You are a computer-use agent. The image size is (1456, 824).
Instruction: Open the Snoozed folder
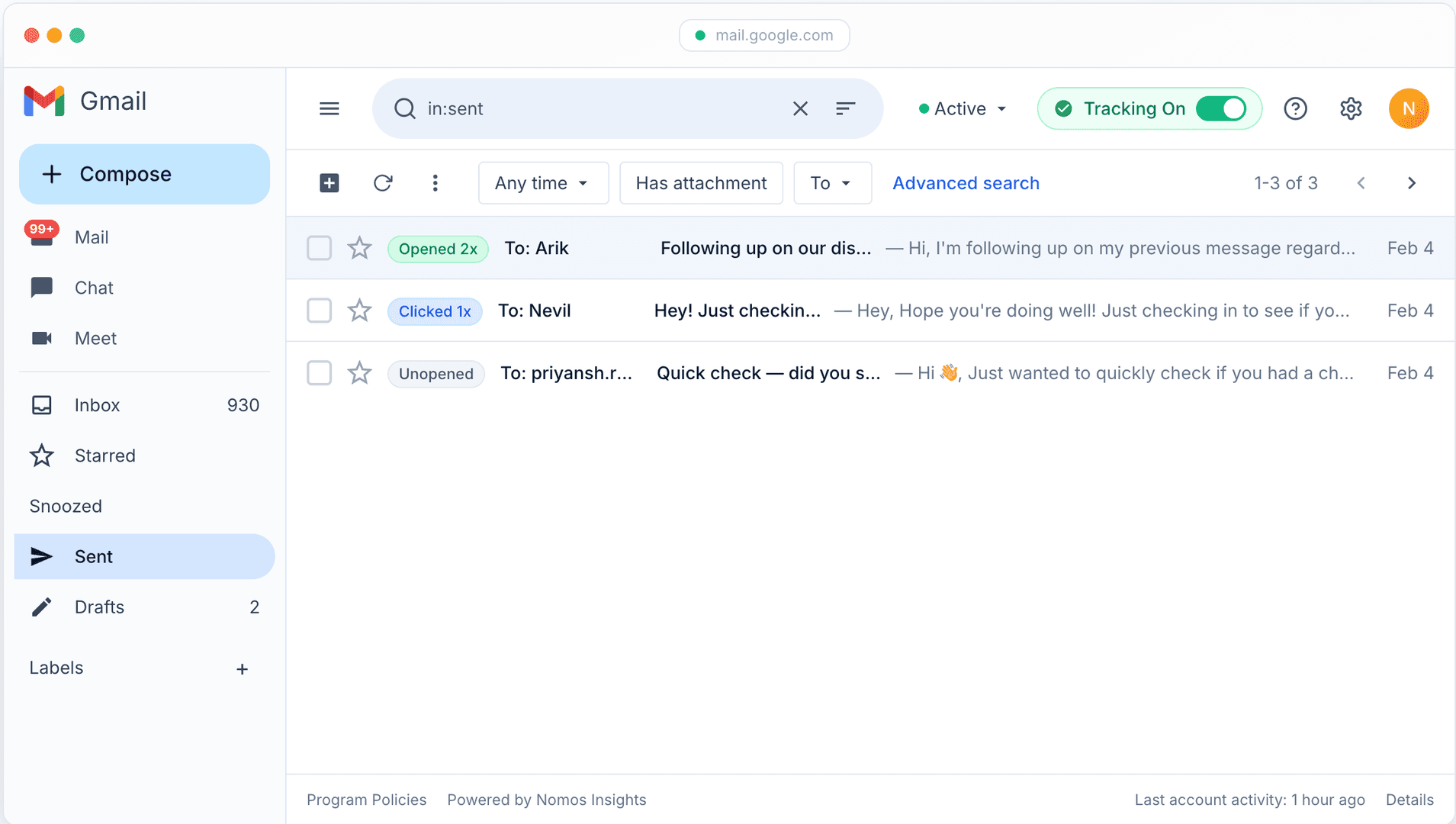66,506
